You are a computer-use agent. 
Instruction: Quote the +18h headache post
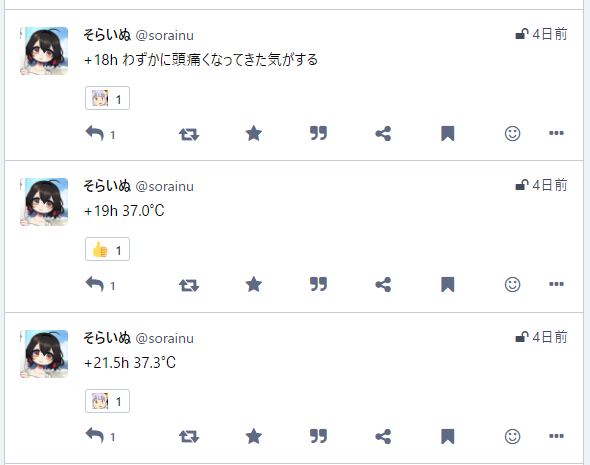point(318,134)
